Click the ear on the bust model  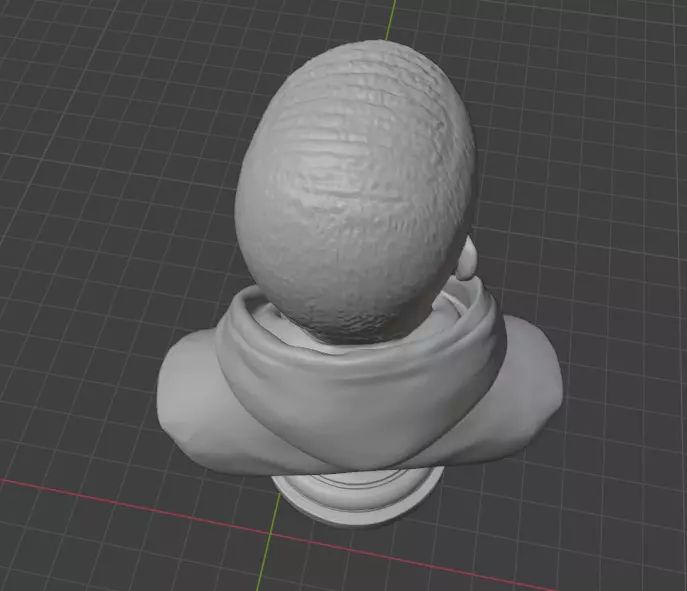[x=467, y=258]
